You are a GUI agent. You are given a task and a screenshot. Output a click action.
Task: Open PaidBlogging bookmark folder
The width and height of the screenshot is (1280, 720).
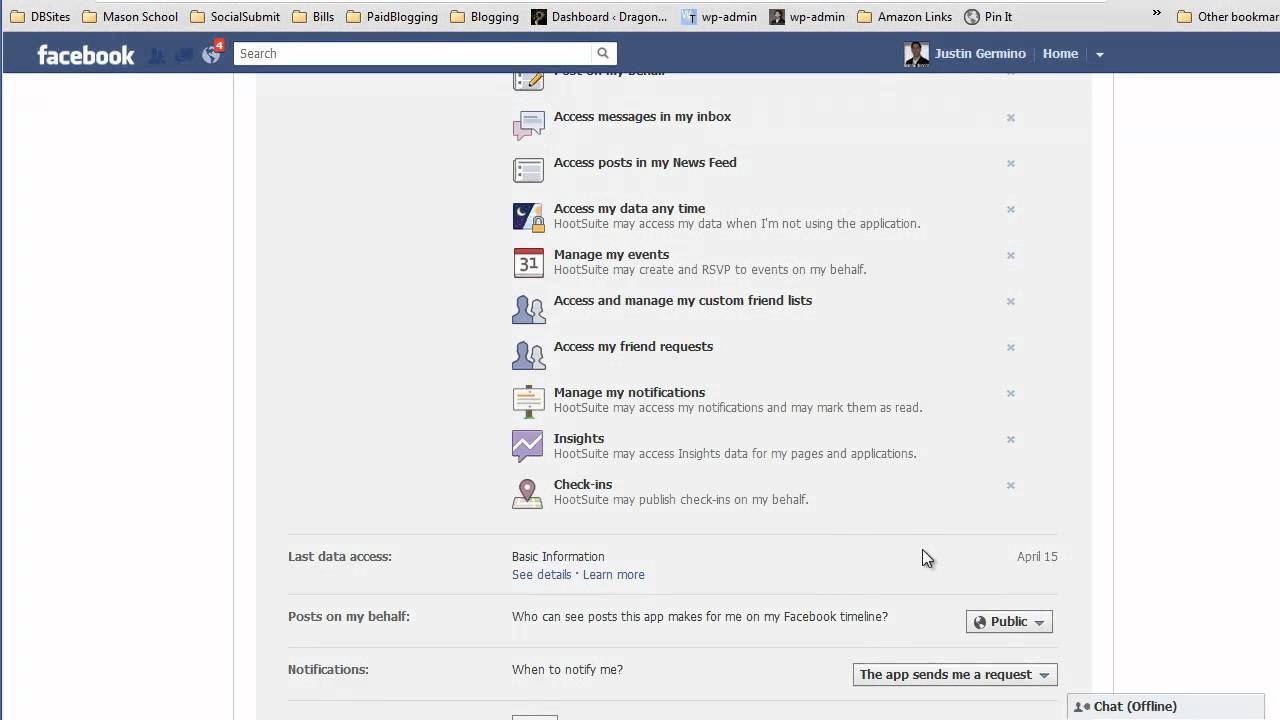click(x=391, y=17)
